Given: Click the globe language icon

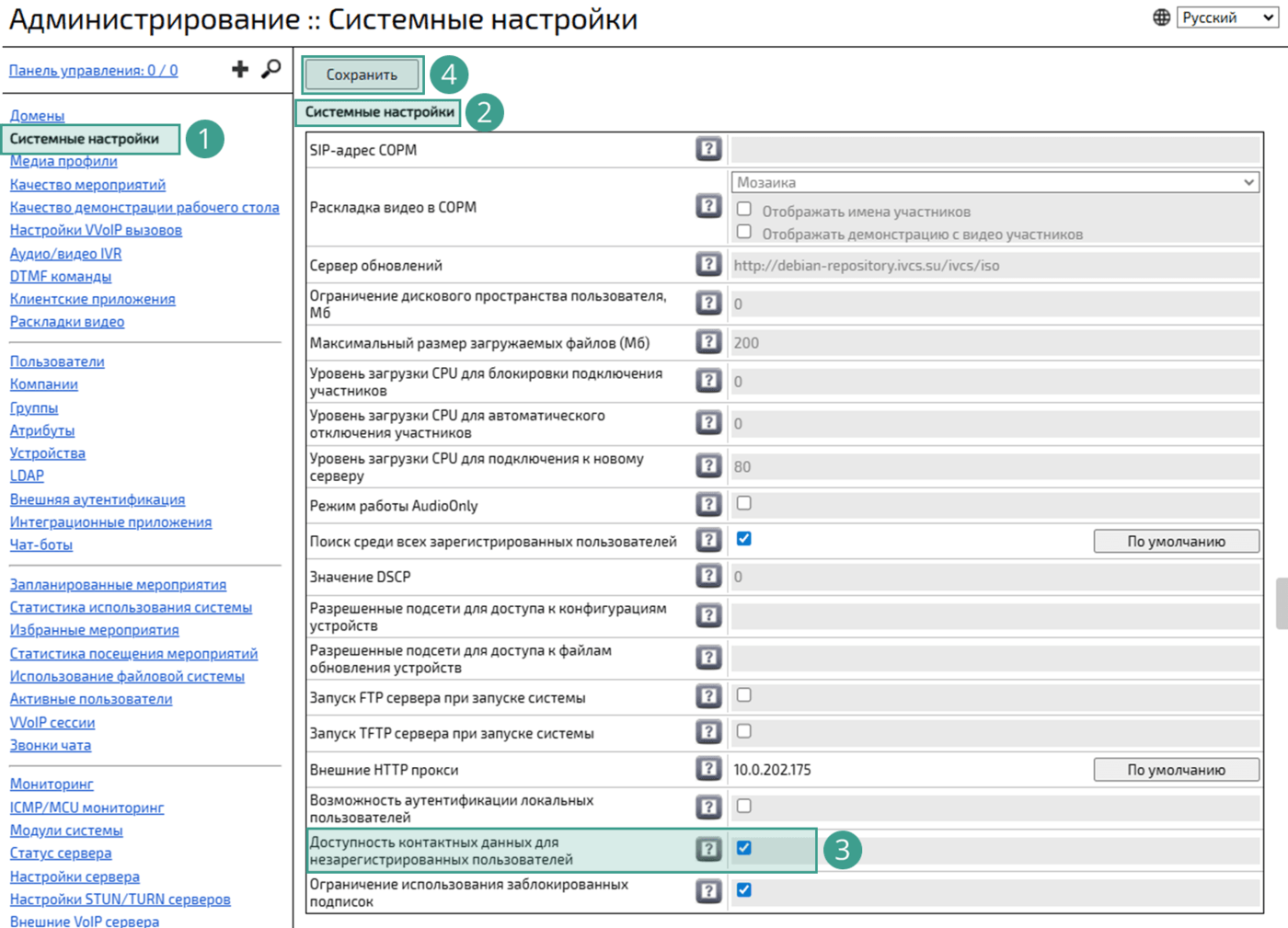Looking at the screenshot, I should point(1161,17).
